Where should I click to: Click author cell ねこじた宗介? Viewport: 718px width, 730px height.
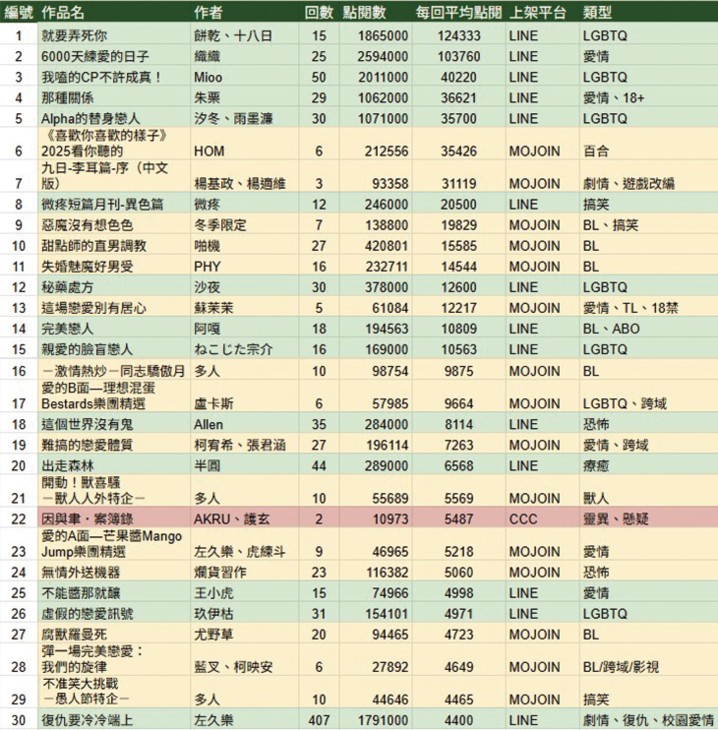point(233,350)
